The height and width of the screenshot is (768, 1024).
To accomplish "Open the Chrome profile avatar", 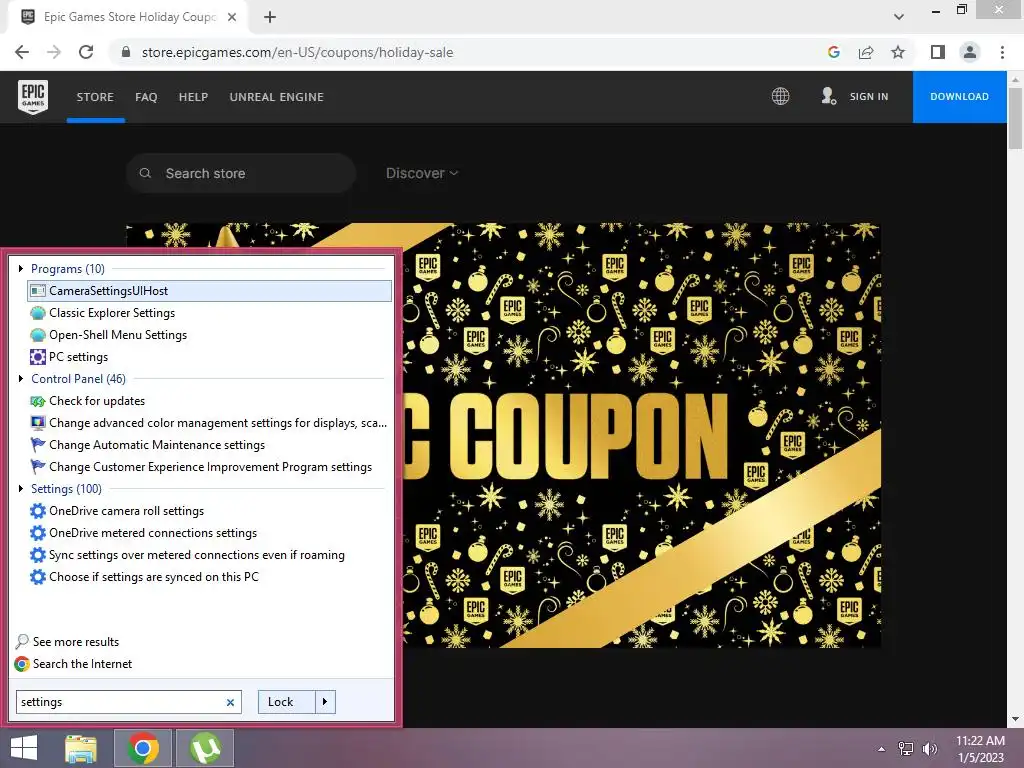I will (970, 52).
